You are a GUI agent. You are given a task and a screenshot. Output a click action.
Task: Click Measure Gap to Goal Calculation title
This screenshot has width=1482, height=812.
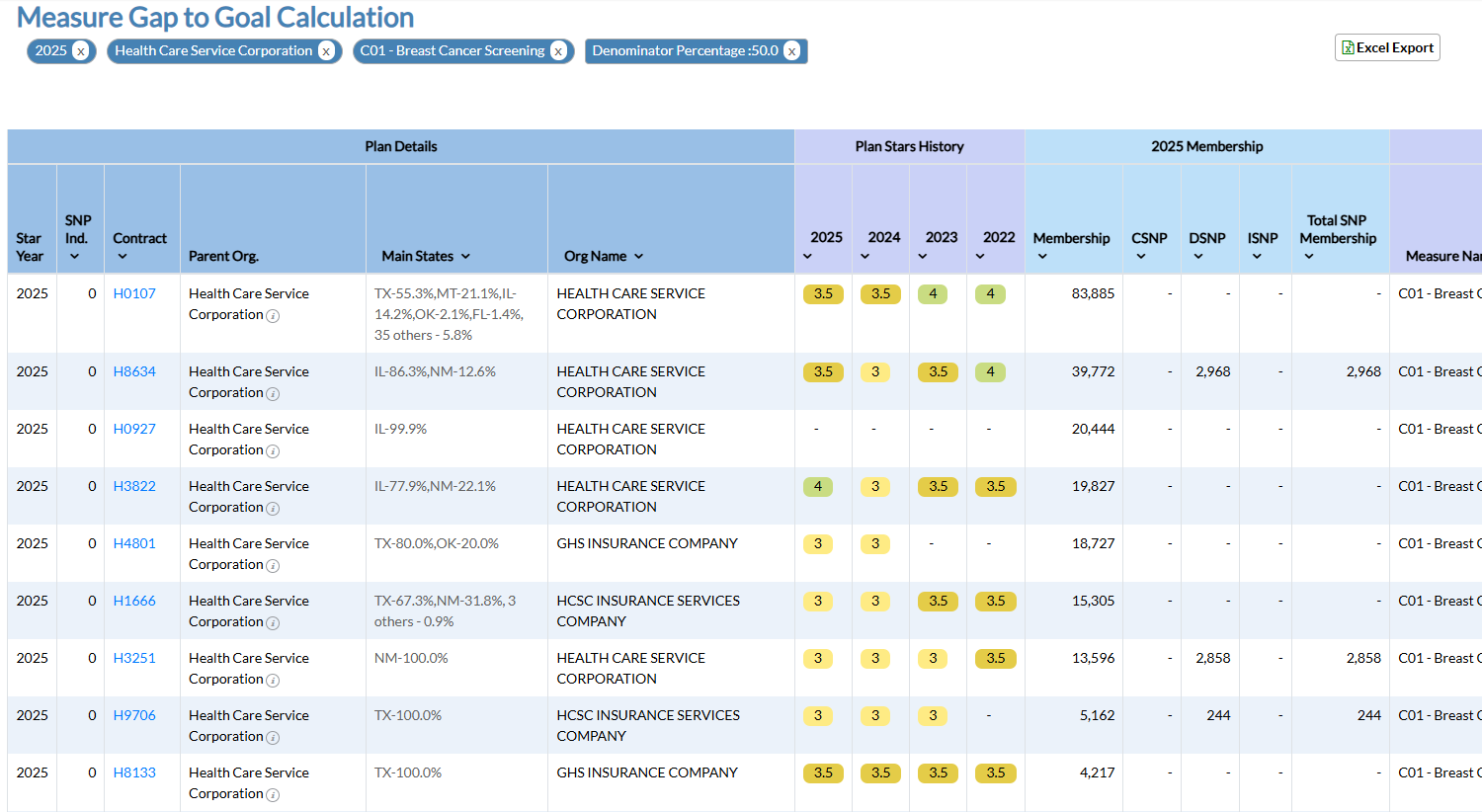point(215,17)
